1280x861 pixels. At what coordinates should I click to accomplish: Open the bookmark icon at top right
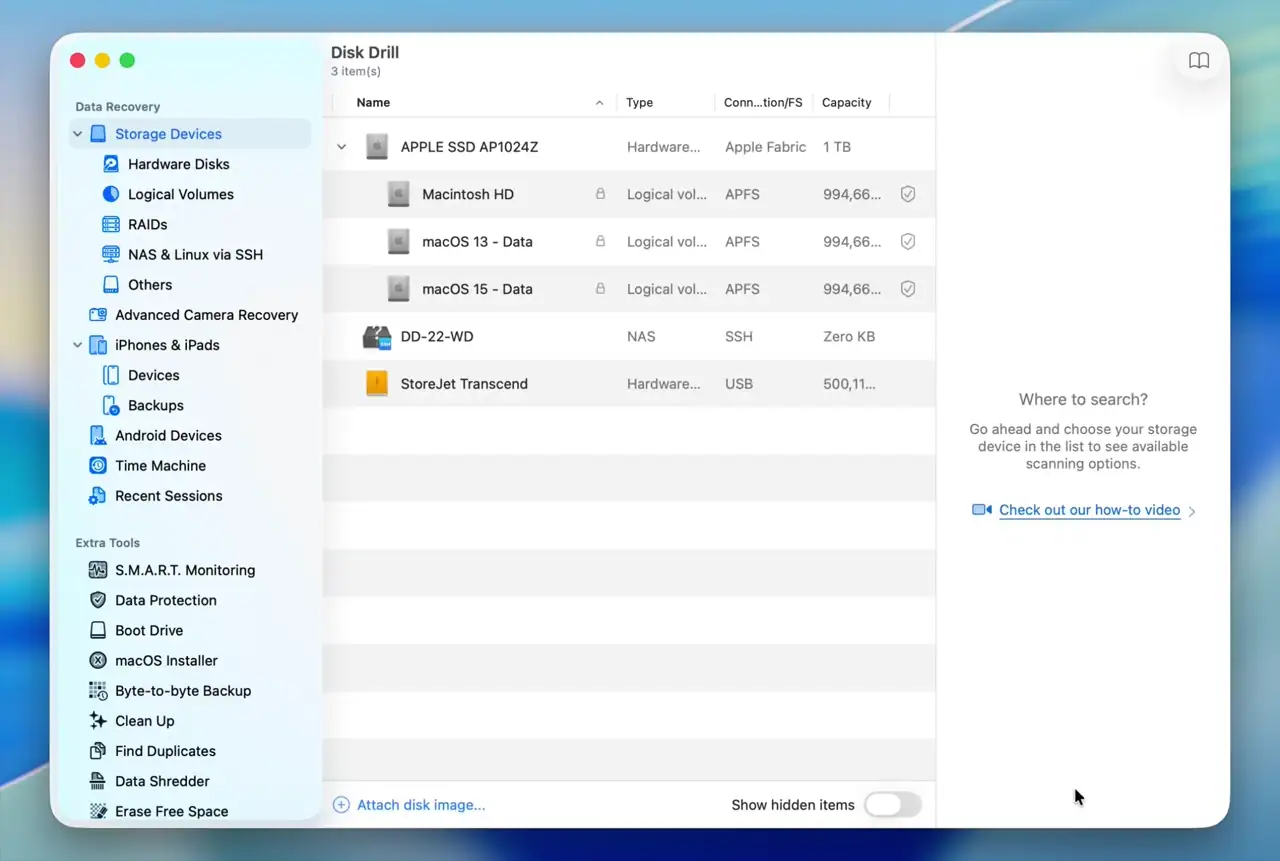(x=1198, y=60)
